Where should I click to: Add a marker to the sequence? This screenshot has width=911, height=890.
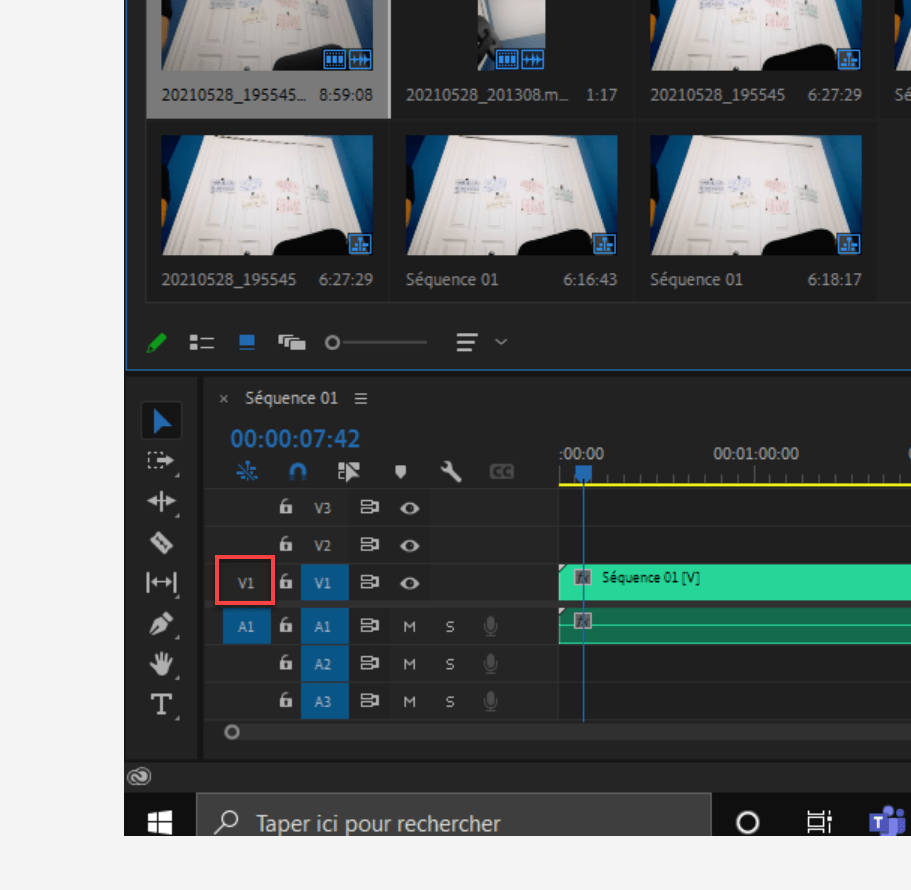[x=400, y=471]
